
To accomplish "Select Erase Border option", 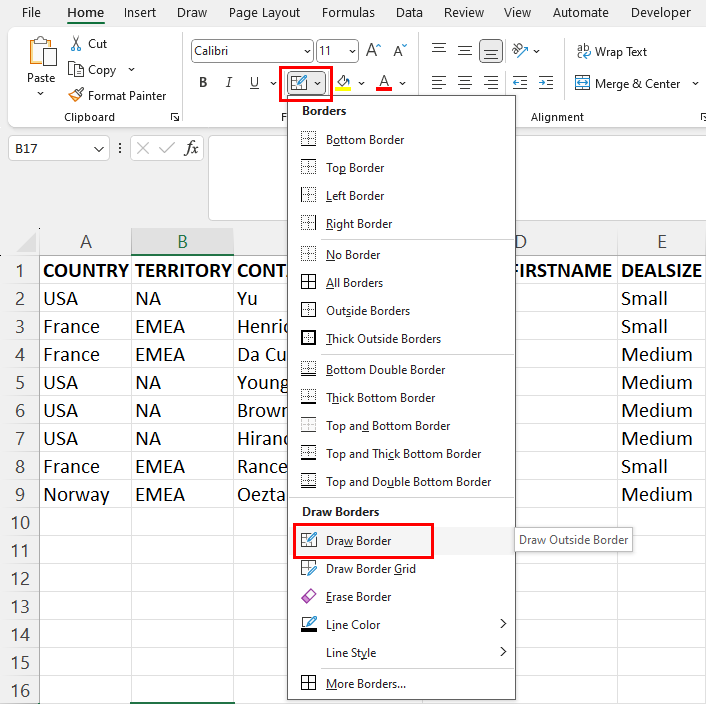I will tap(401, 596).
